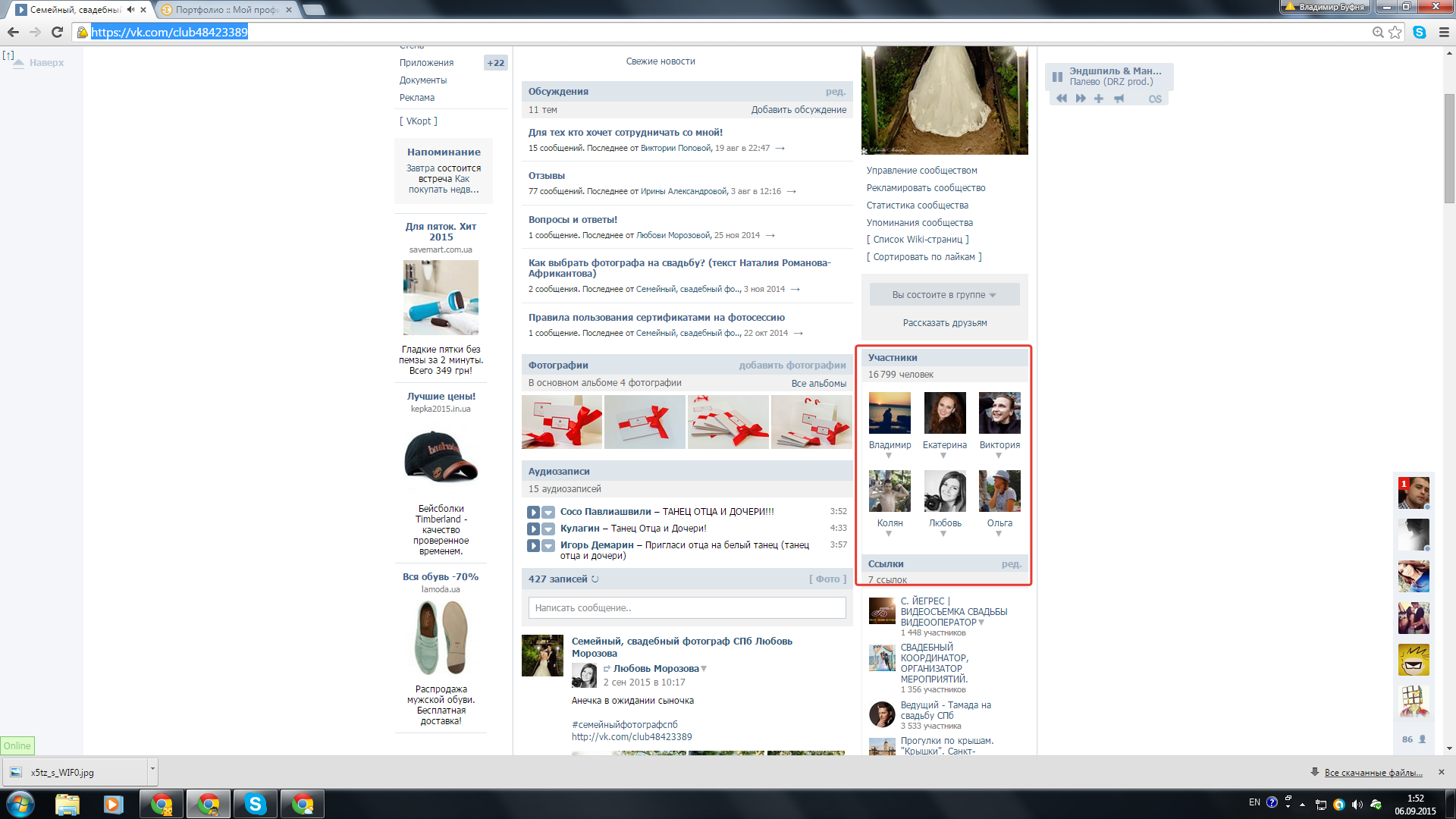Close the Портфолио browser tab
The image size is (1456, 819).
(x=289, y=10)
